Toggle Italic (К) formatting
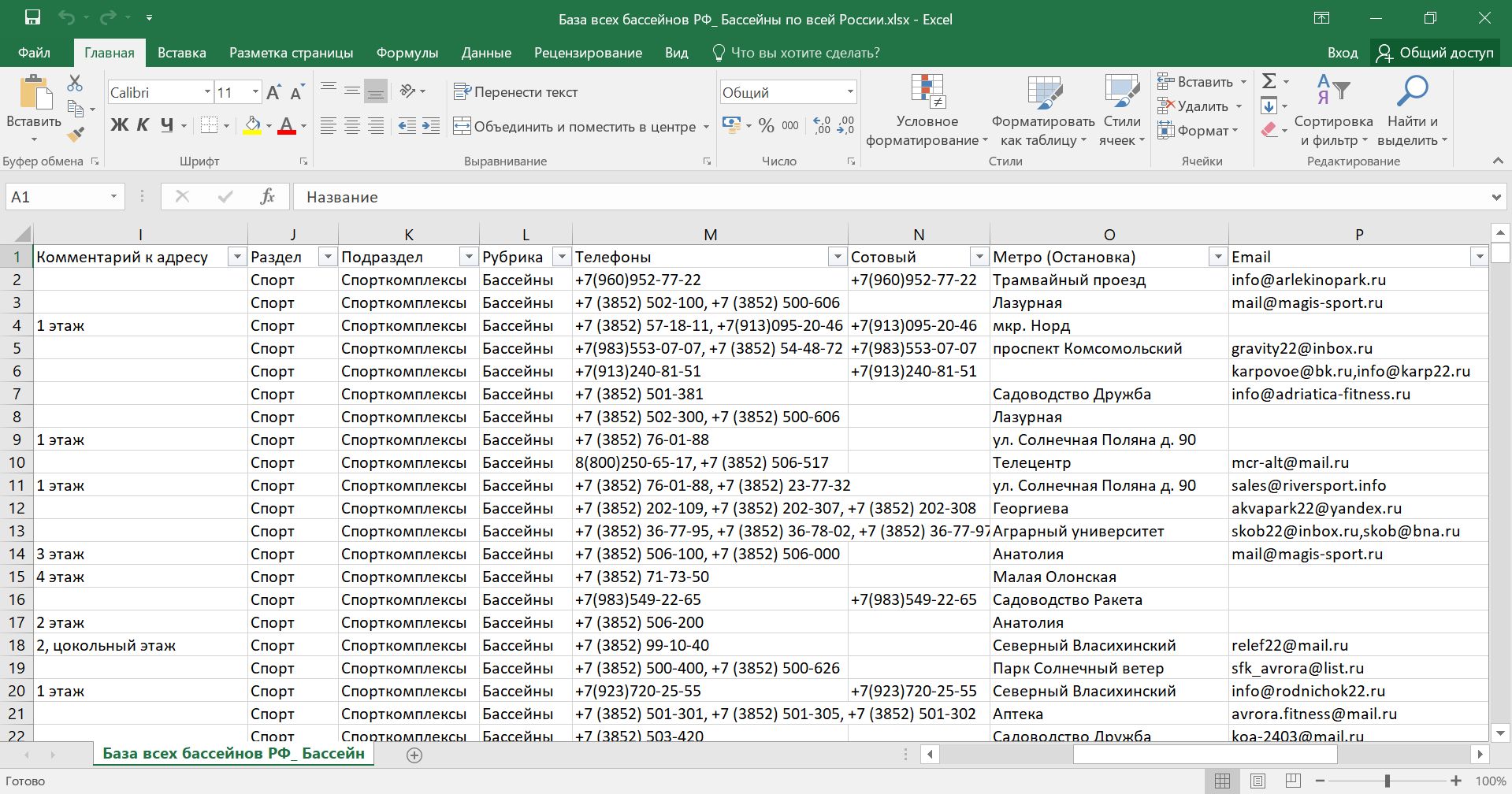Screen dimensions: 1512x794 tap(143, 125)
